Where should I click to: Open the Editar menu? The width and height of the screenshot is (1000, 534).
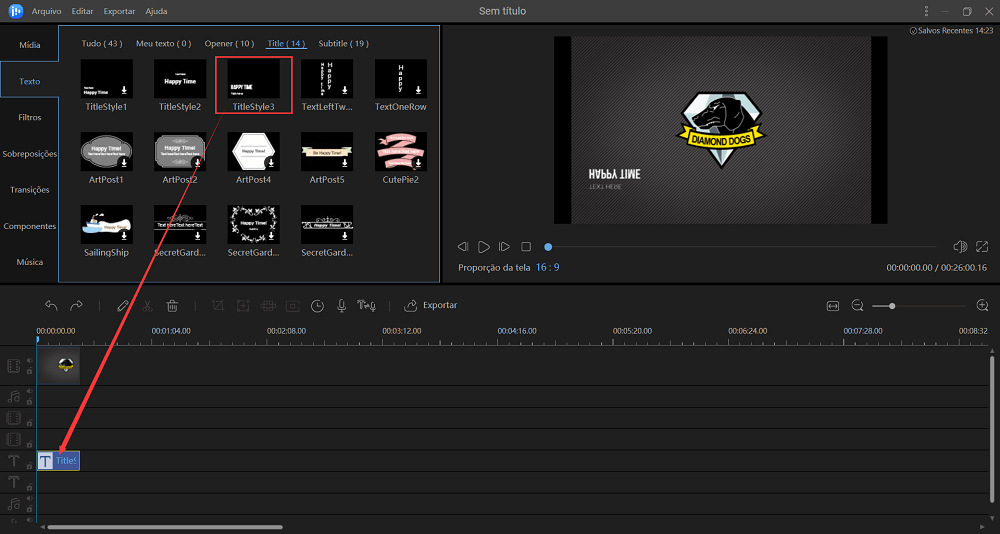(x=82, y=11)
